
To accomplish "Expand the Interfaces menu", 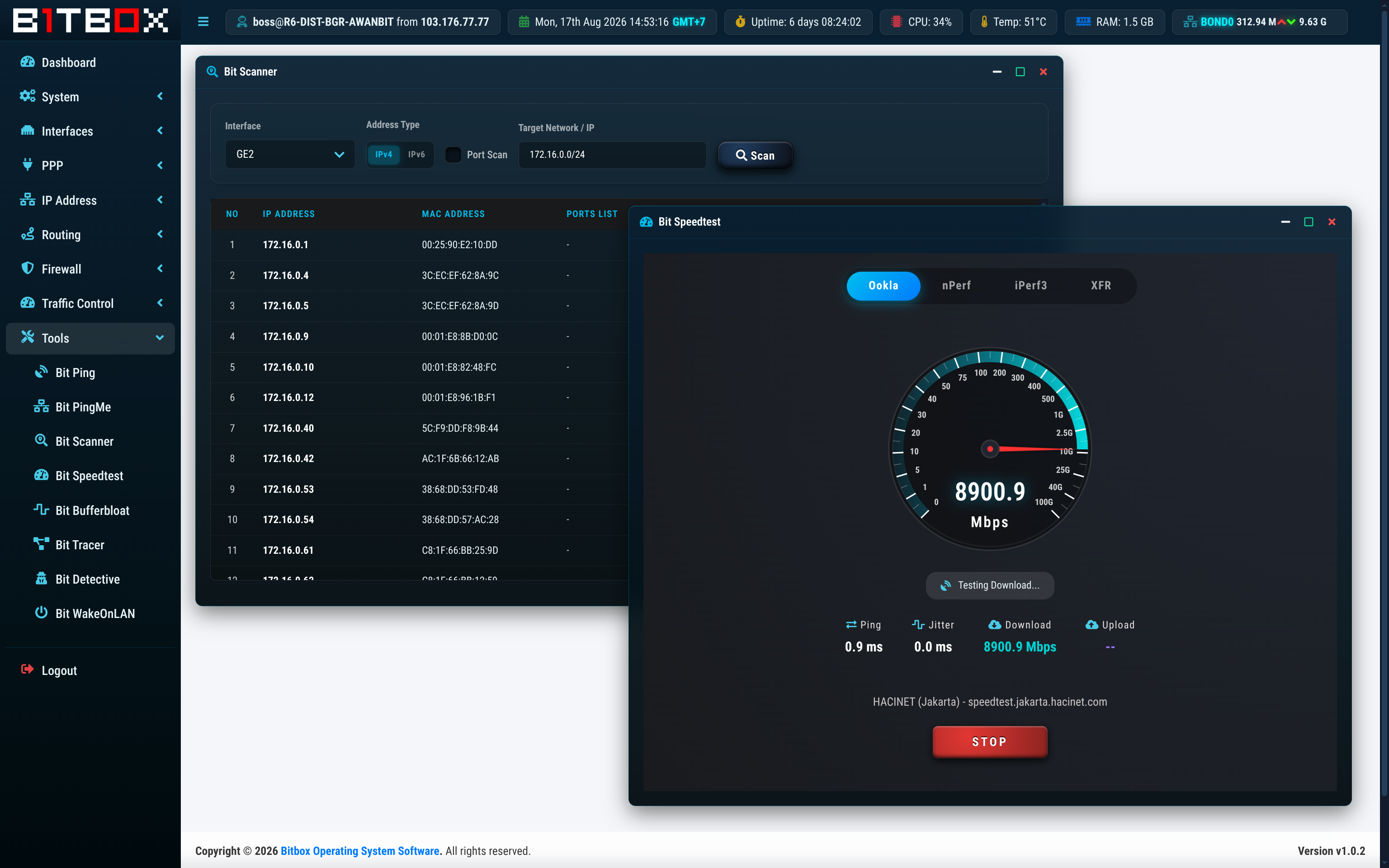I will pos(90,131).
